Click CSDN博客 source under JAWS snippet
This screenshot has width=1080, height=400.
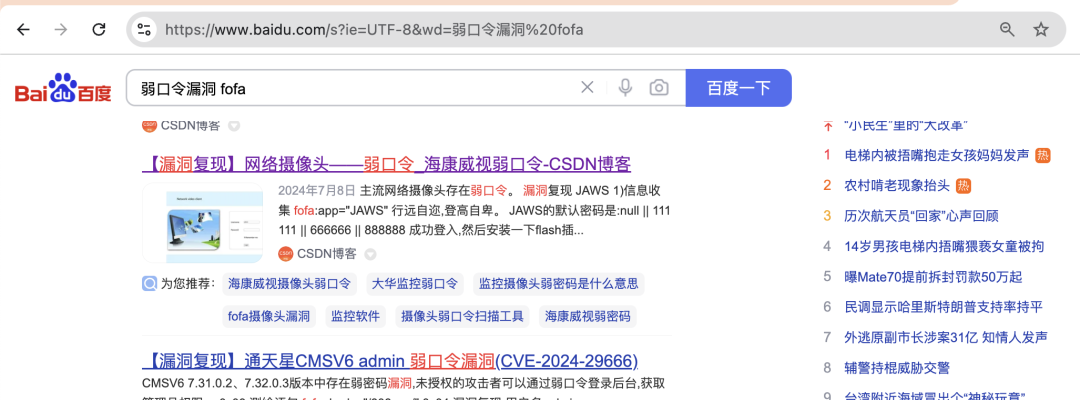click(x=327, y=254)
